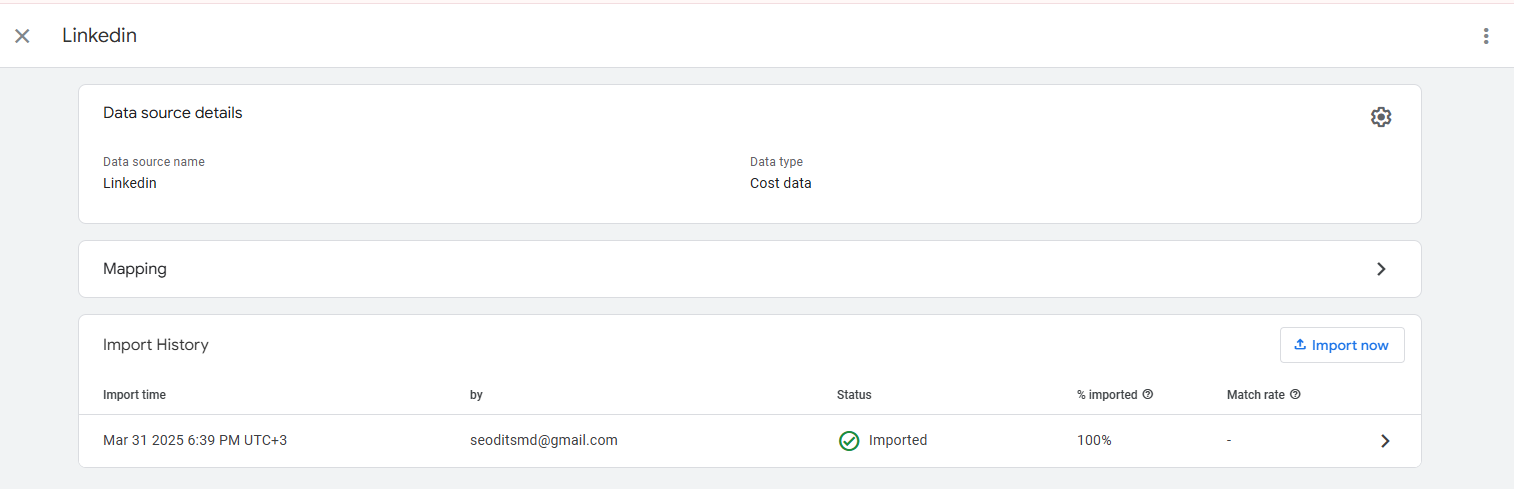Click the Data source details heading

pos(173,113)
